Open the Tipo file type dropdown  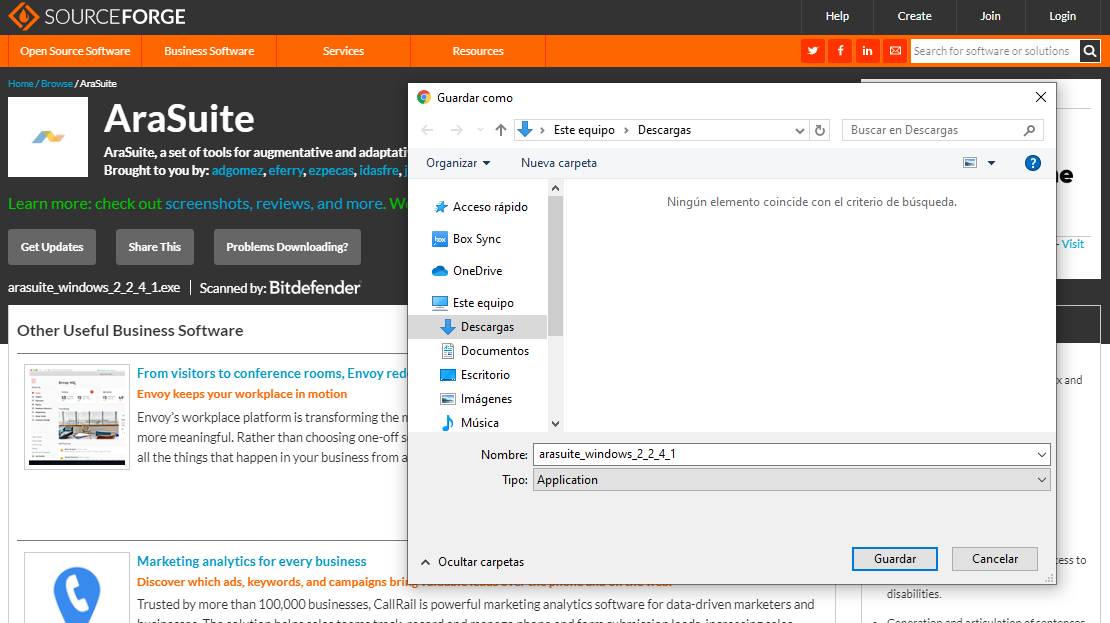pos(1041,480)
